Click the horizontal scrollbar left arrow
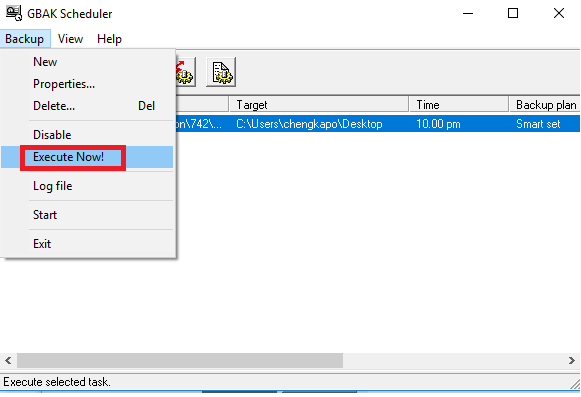This screenshot has width=581, height=397. [x=8, y=360]
